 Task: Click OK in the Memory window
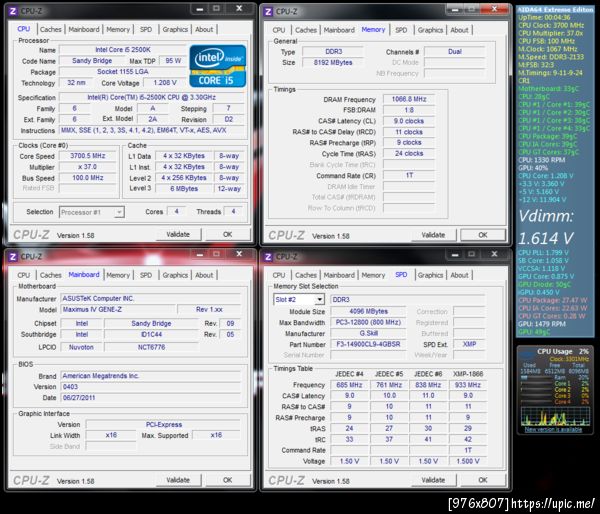pyautogui.click(x=483, y=235)
